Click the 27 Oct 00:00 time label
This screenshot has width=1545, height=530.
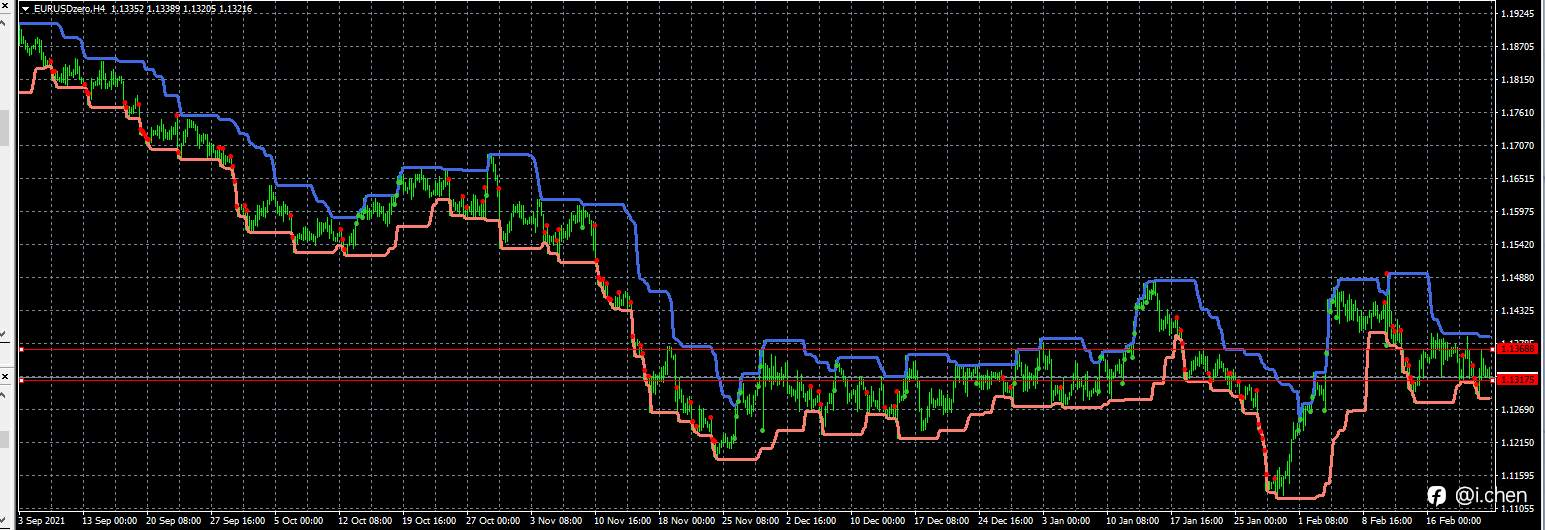494,521
